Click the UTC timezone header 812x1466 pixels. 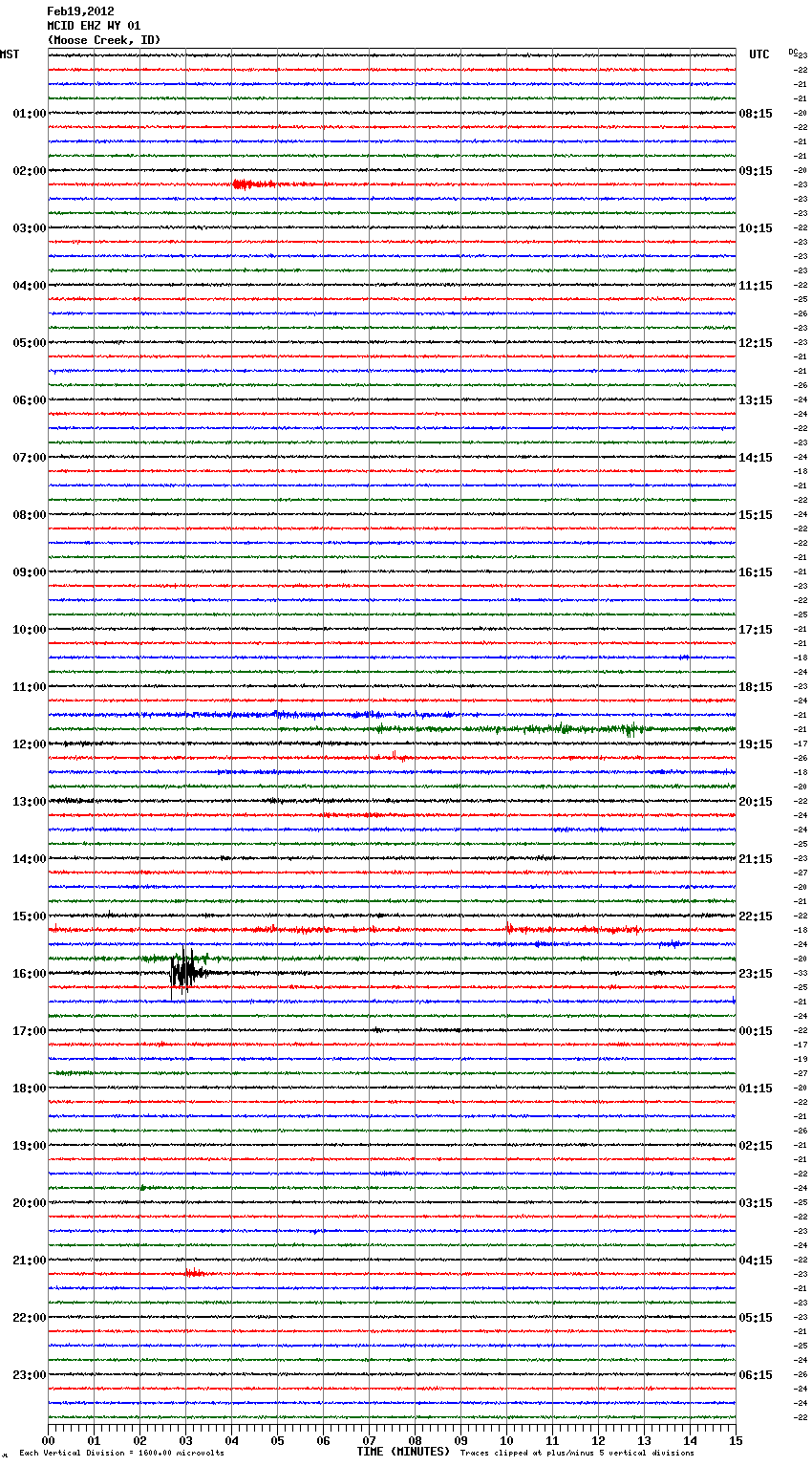759,54
